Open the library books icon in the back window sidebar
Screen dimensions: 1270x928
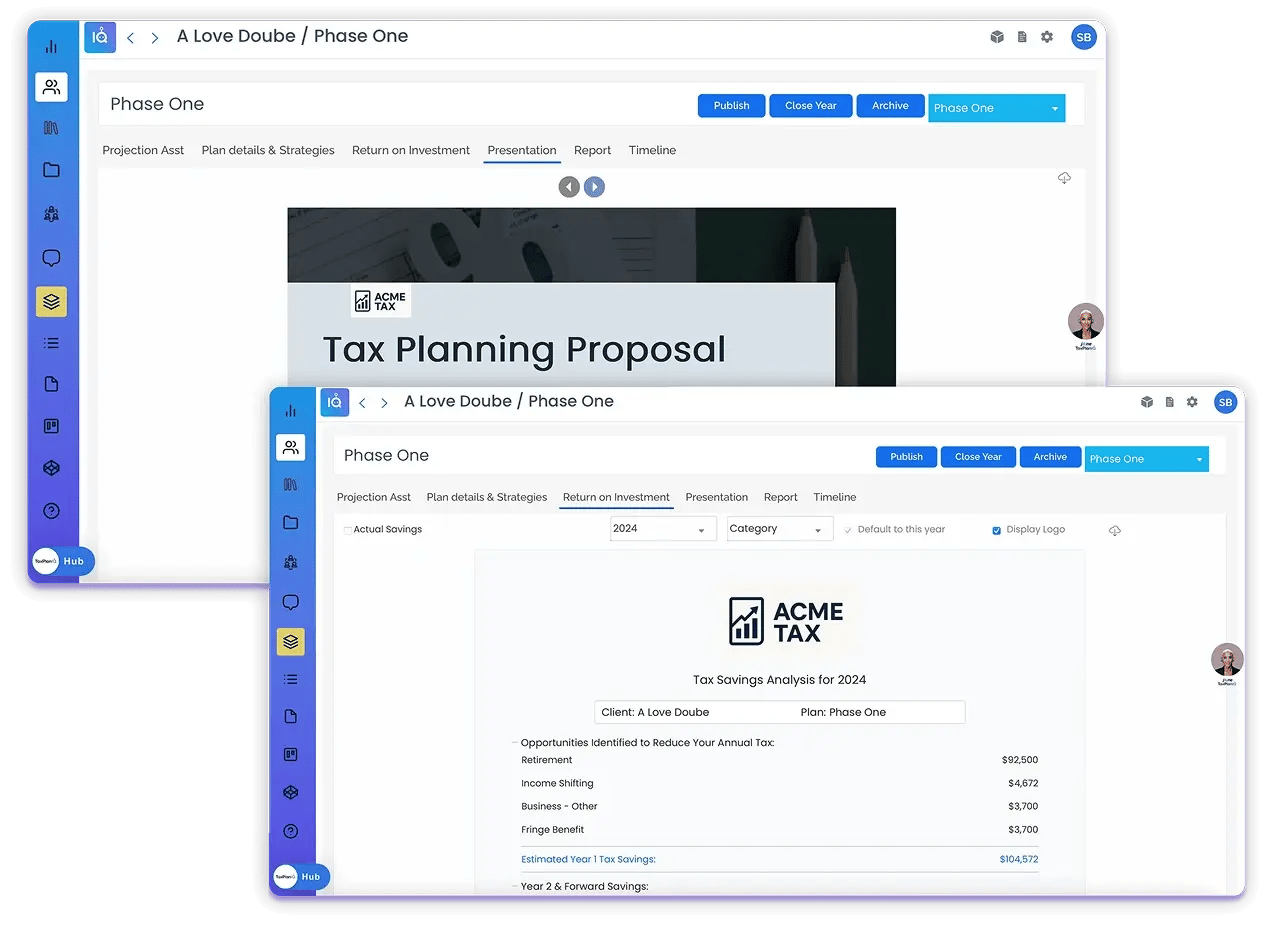point(51,128)
